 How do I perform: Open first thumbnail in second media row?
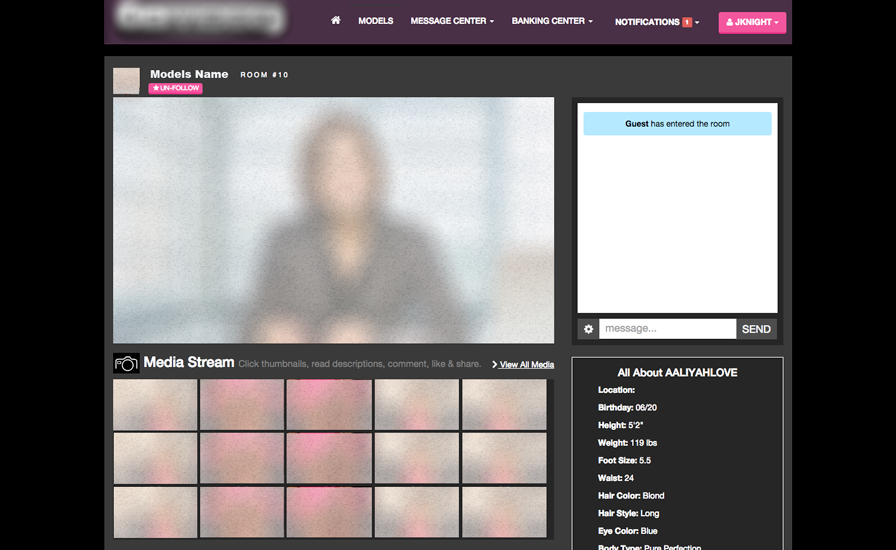tap(155, 459)
